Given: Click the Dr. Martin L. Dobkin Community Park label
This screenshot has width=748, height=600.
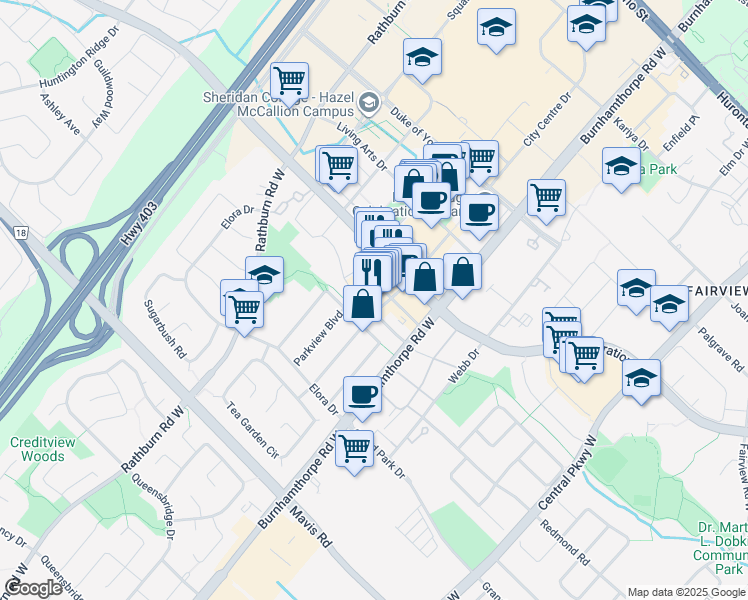Looking at the screenshot, I should [722, 548].
